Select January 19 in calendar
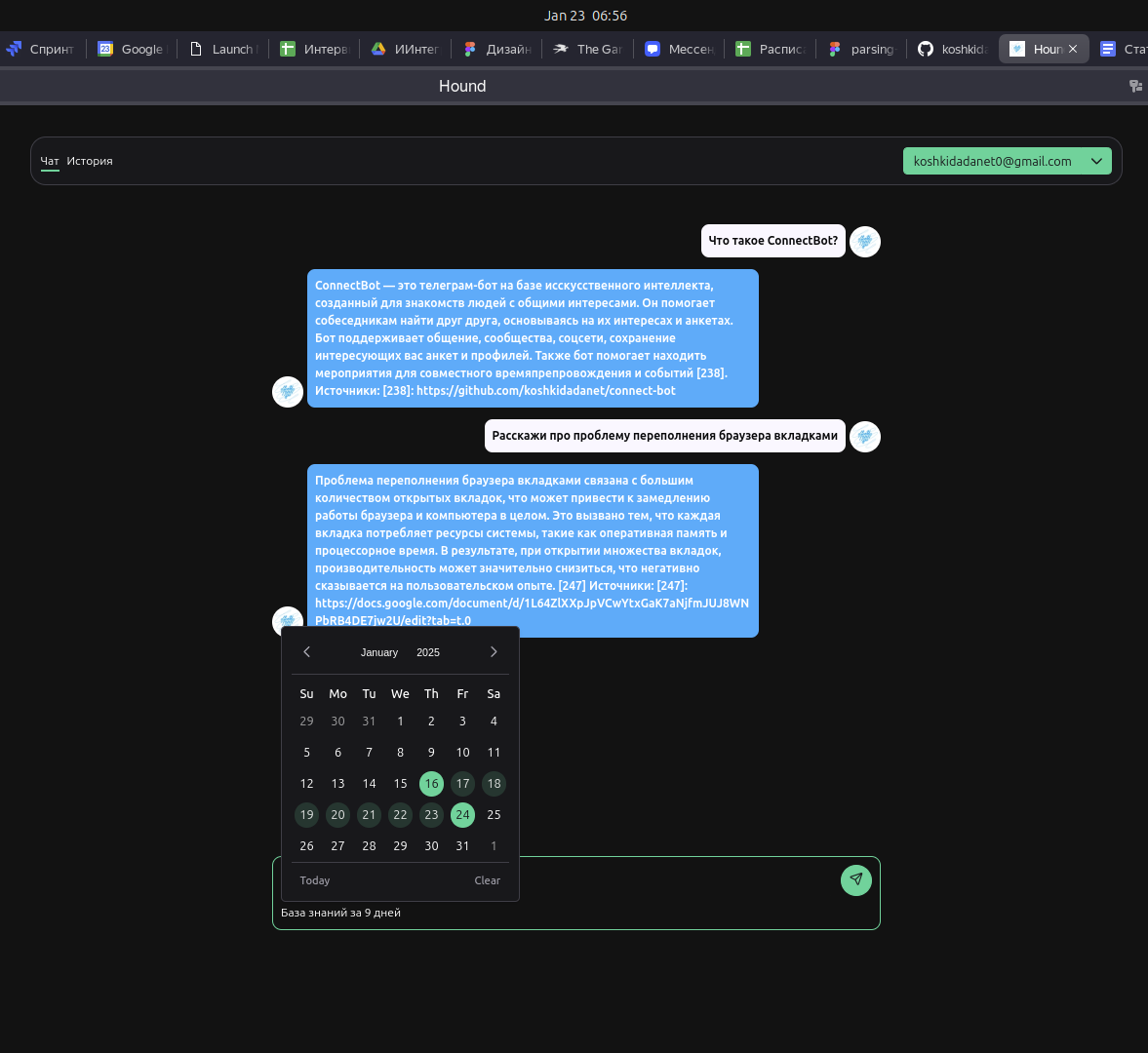 (307, 814)
